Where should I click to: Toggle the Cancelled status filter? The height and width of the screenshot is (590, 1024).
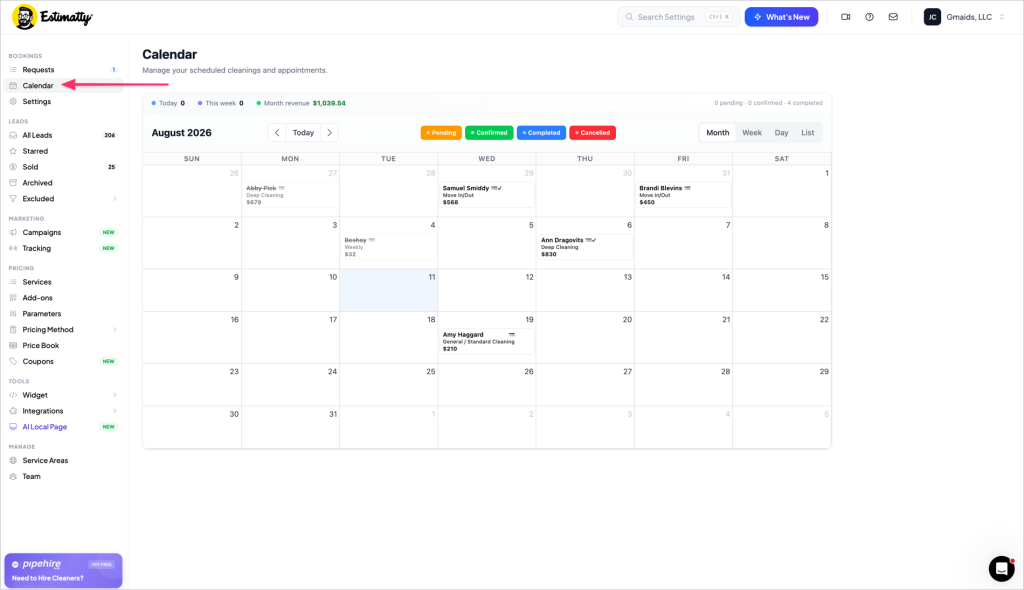click(x=592, y=133)
